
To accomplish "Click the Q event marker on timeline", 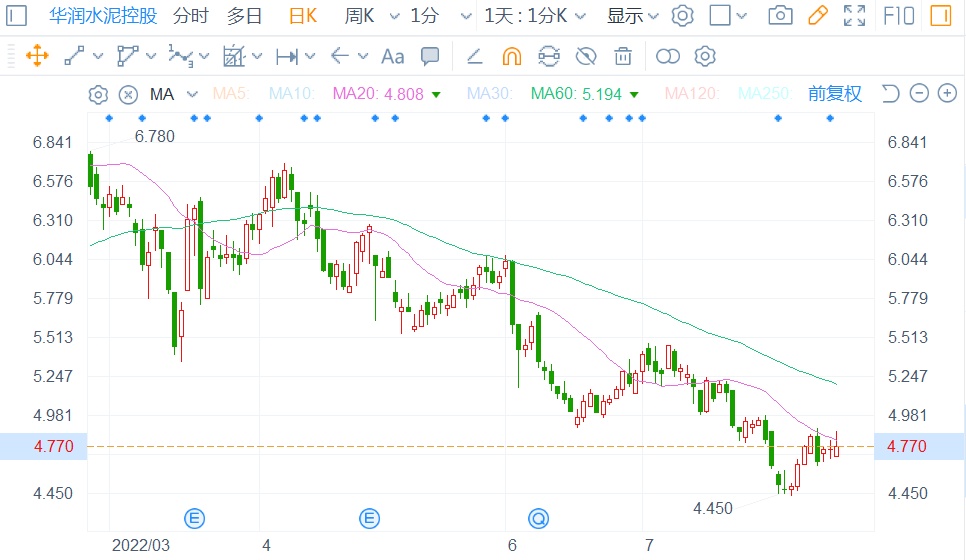I will click(539, 518).
